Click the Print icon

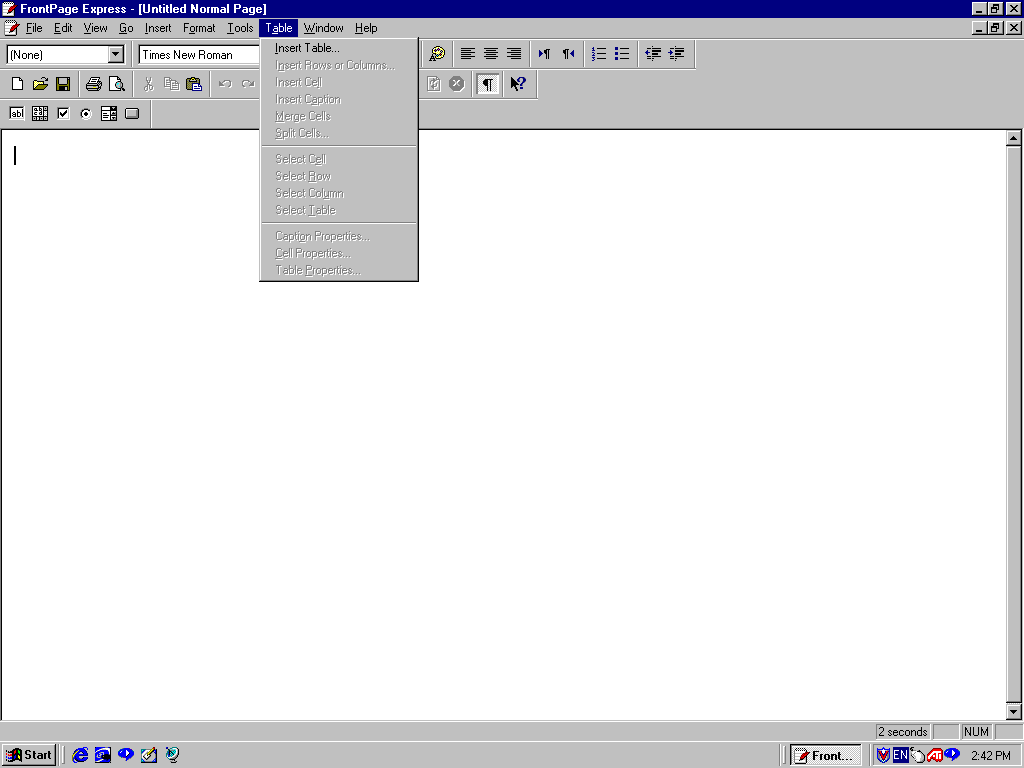pos(94,84)
